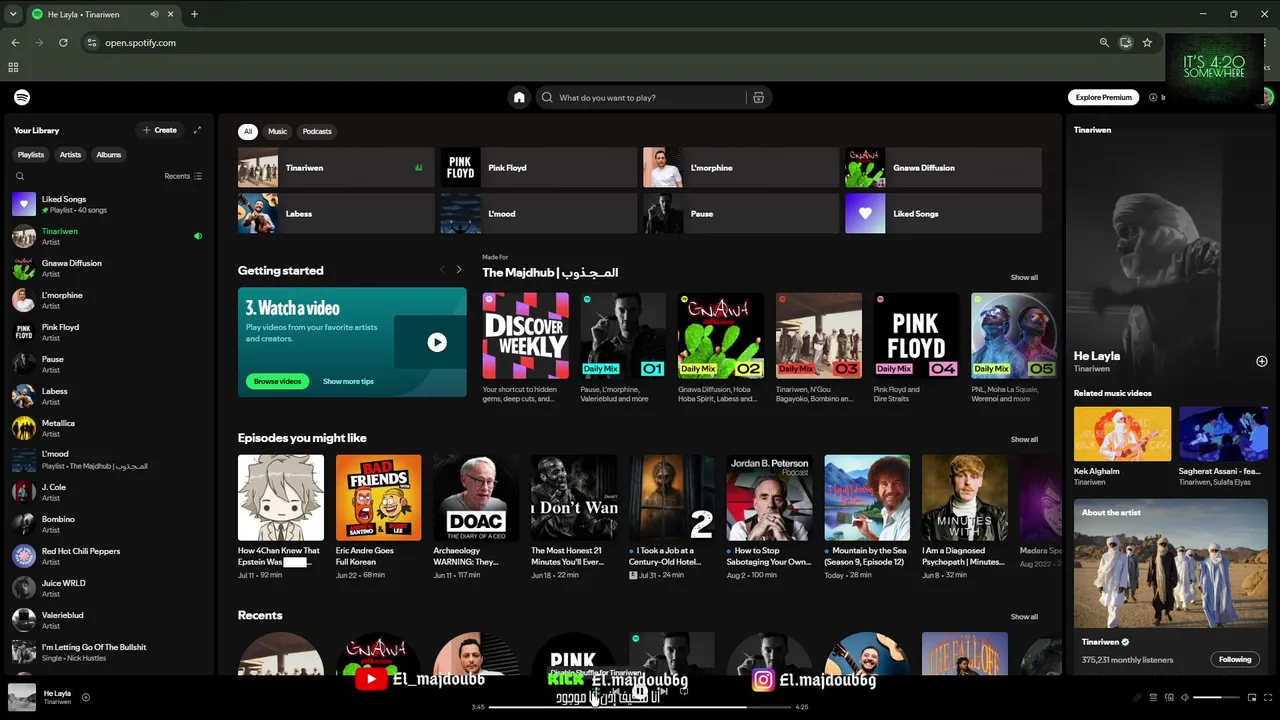Open the Discover Weekly playlist cover

coord(525,336)
